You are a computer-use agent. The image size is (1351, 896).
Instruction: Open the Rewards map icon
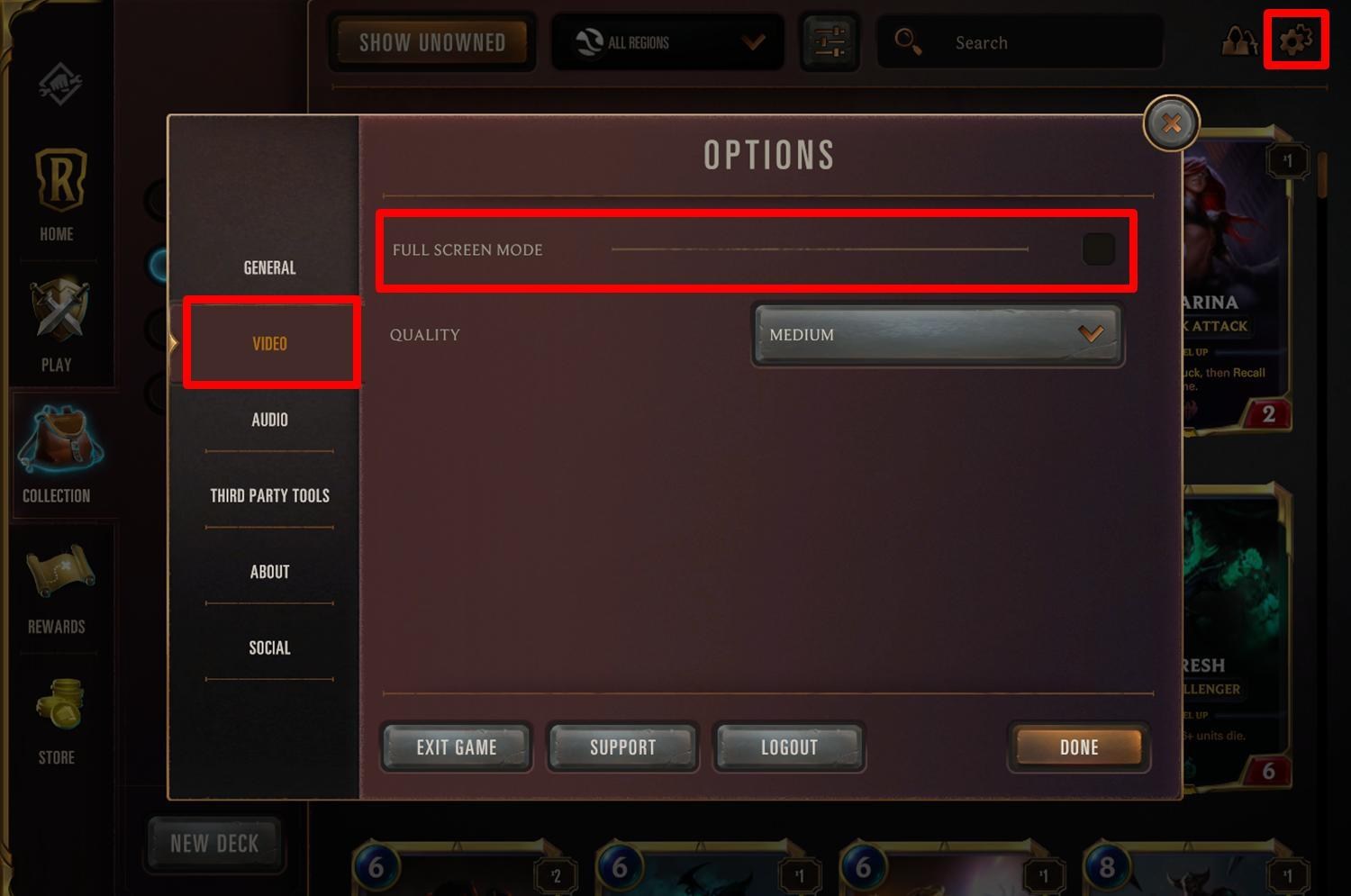coord(59,571)
